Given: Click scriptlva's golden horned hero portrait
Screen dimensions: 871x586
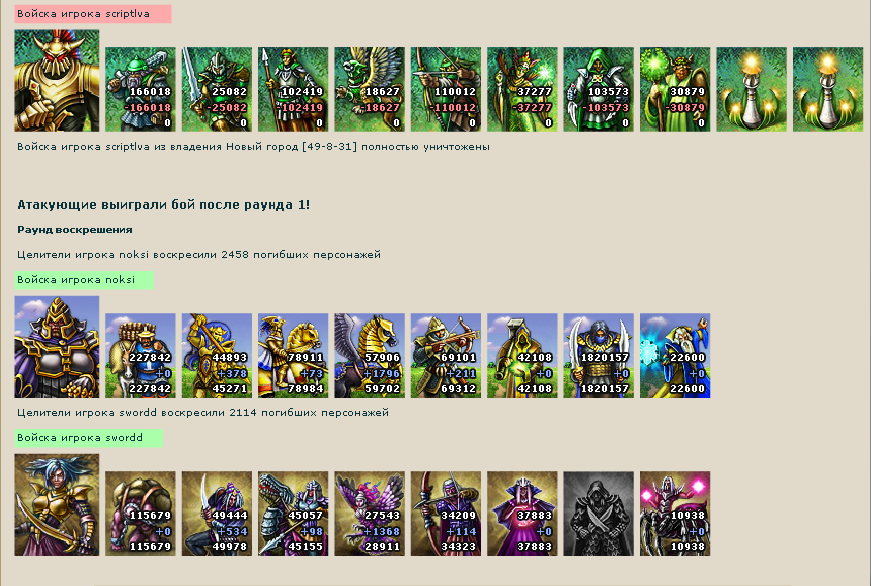Looking at the screenshot, I should (x=57, y=81).
